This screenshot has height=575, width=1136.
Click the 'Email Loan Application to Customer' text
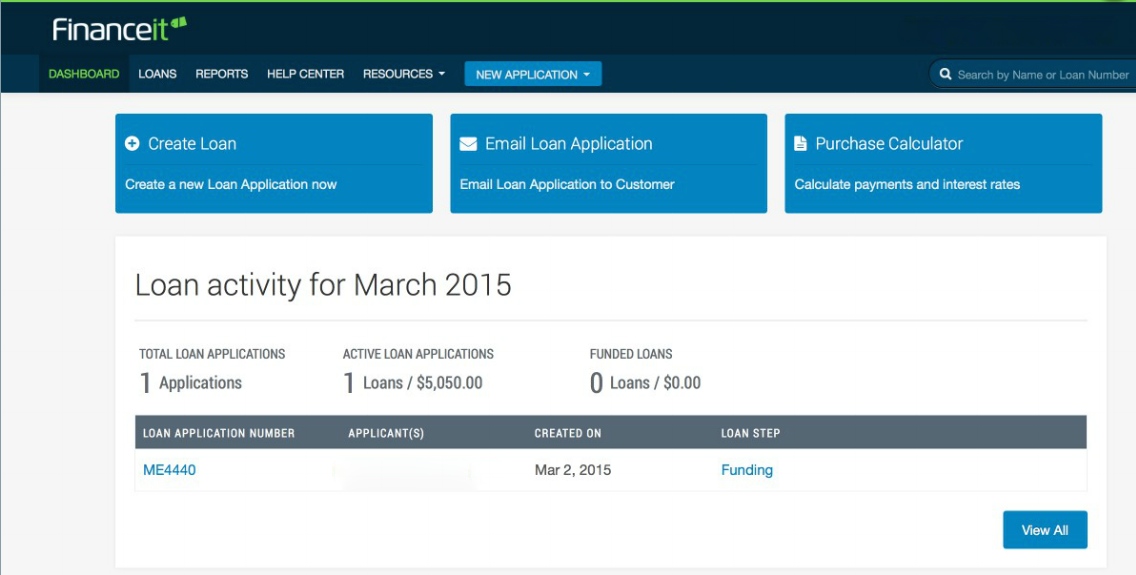point(567,185)
